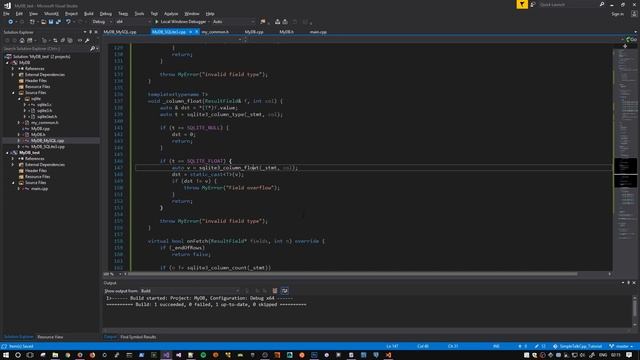The image size is (640, 360).
Task: Click the Open File toolbar icon
Action: tap(44, 22)
